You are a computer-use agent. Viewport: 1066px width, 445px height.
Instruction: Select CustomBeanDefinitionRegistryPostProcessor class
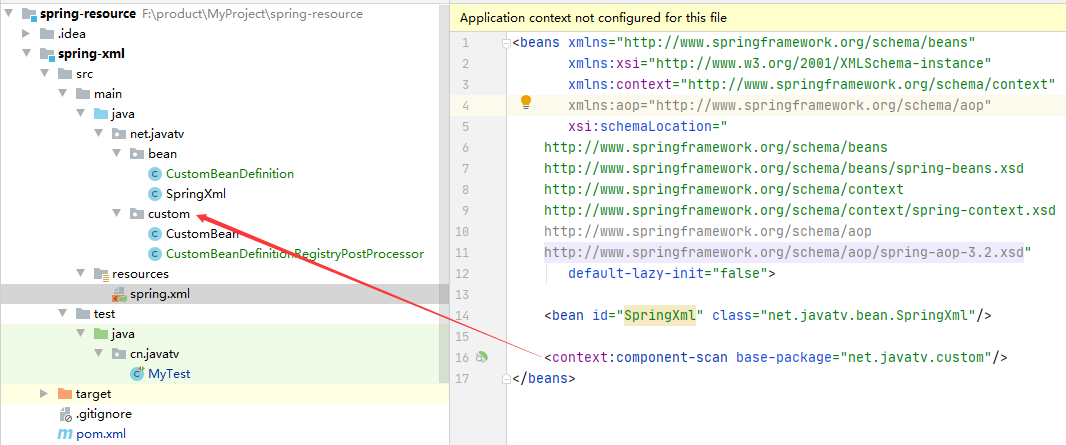(x=295, y=254)
